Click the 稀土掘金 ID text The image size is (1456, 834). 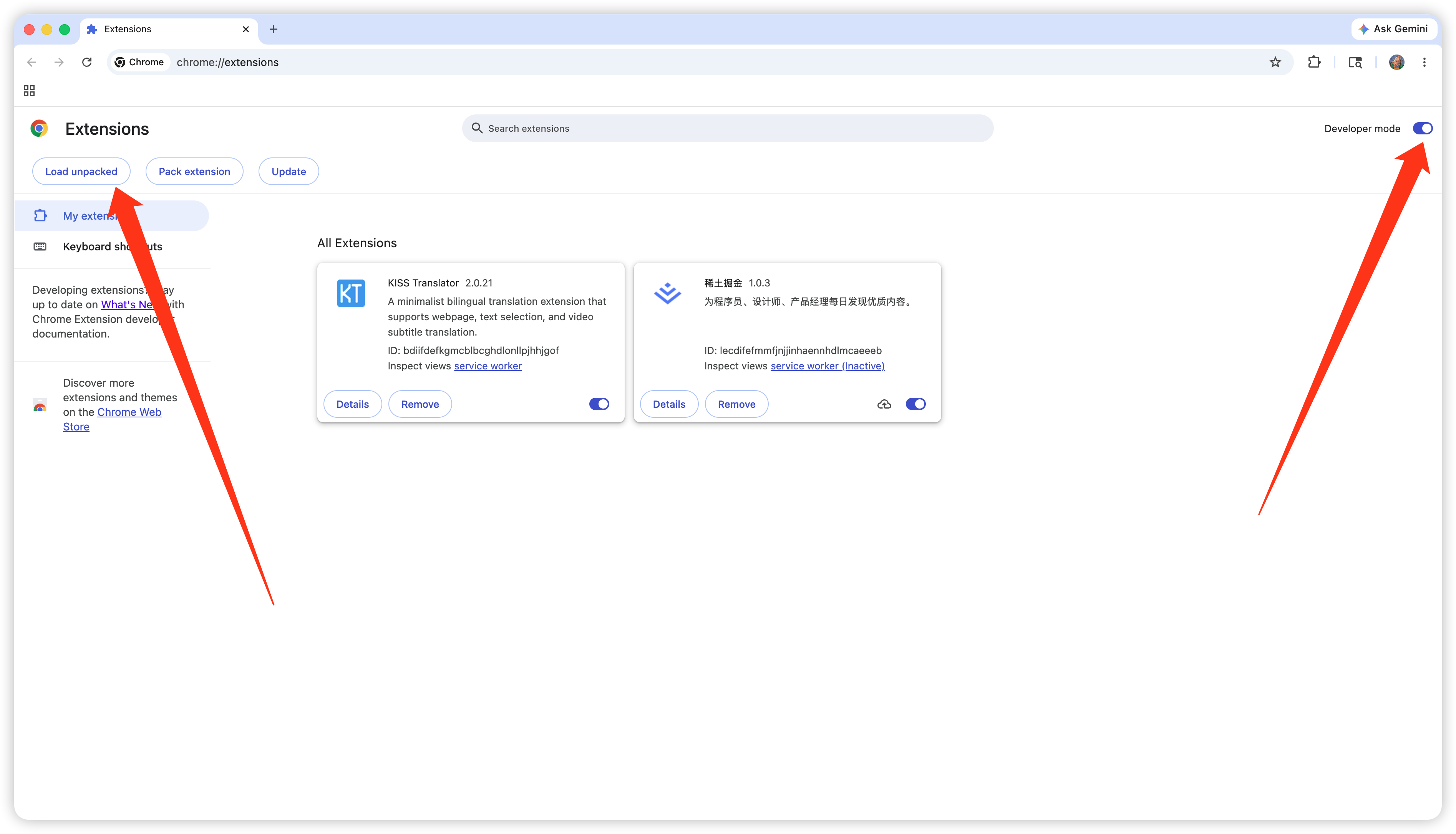793,351
